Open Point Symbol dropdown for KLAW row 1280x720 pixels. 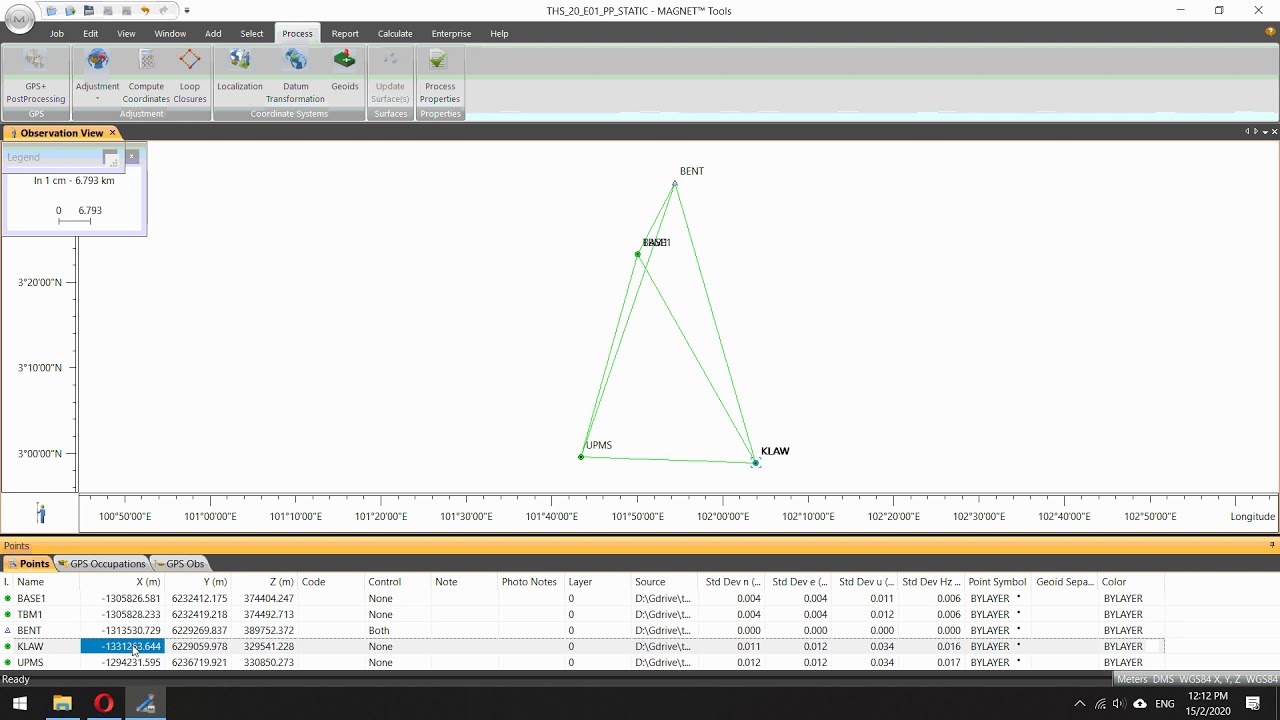point(1019,646)
